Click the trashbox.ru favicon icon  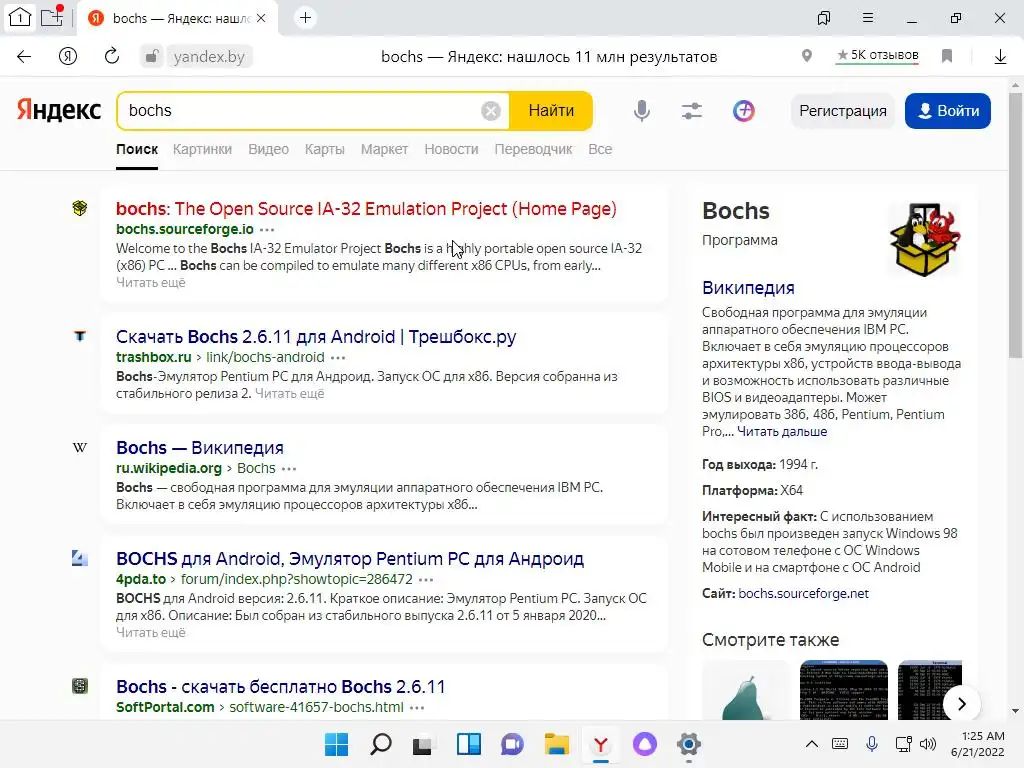pyautogui.click(x=80, y=336)
